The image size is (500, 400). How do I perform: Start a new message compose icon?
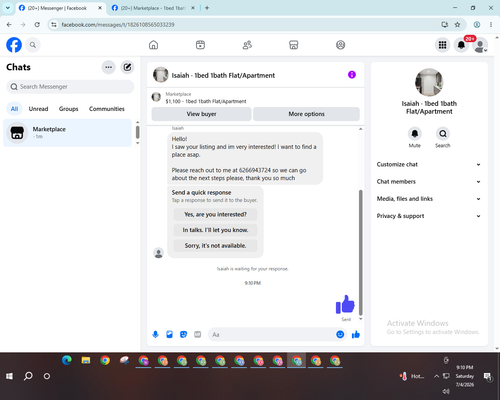click(x=127, y=67)
